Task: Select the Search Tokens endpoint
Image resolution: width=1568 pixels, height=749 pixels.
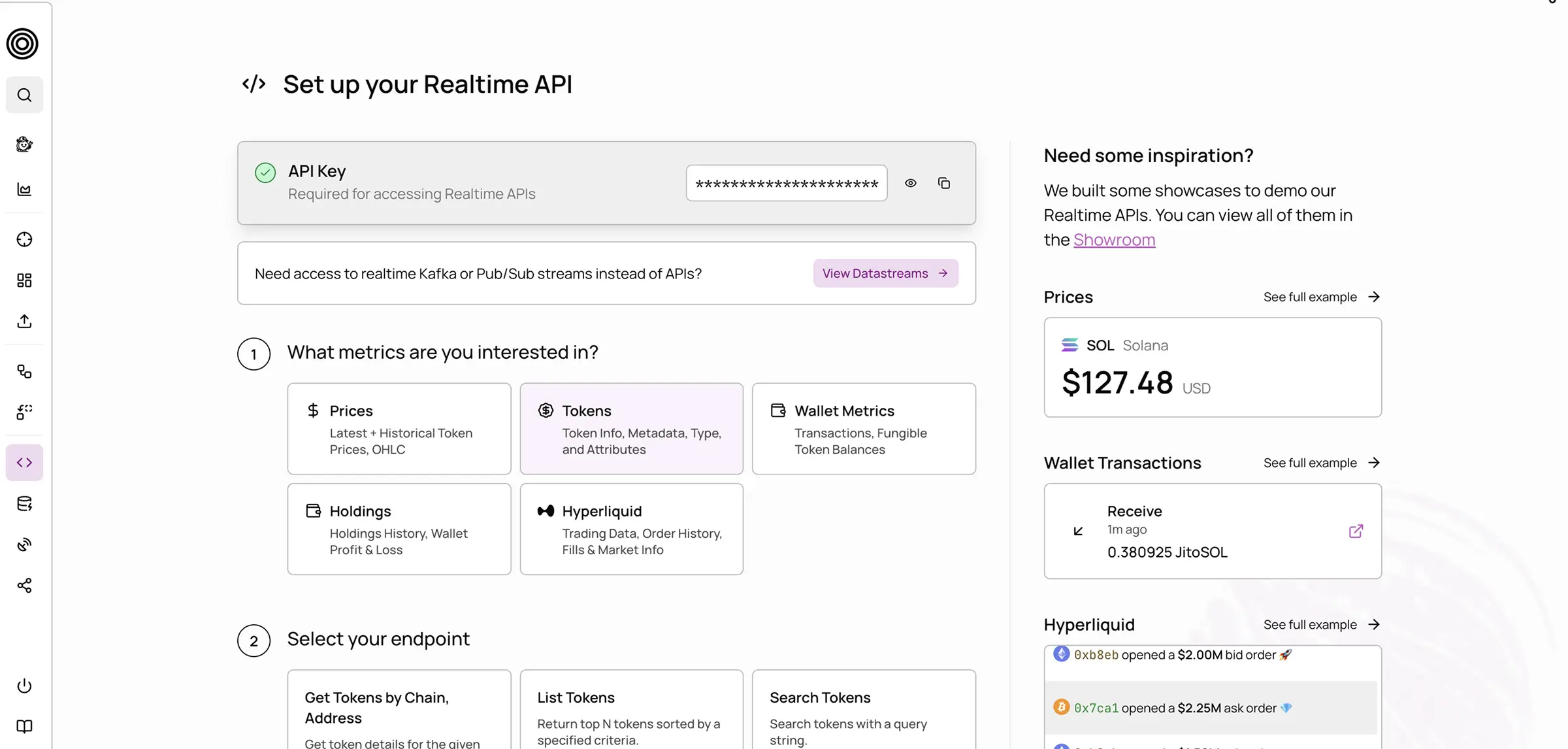Action: 864,712
